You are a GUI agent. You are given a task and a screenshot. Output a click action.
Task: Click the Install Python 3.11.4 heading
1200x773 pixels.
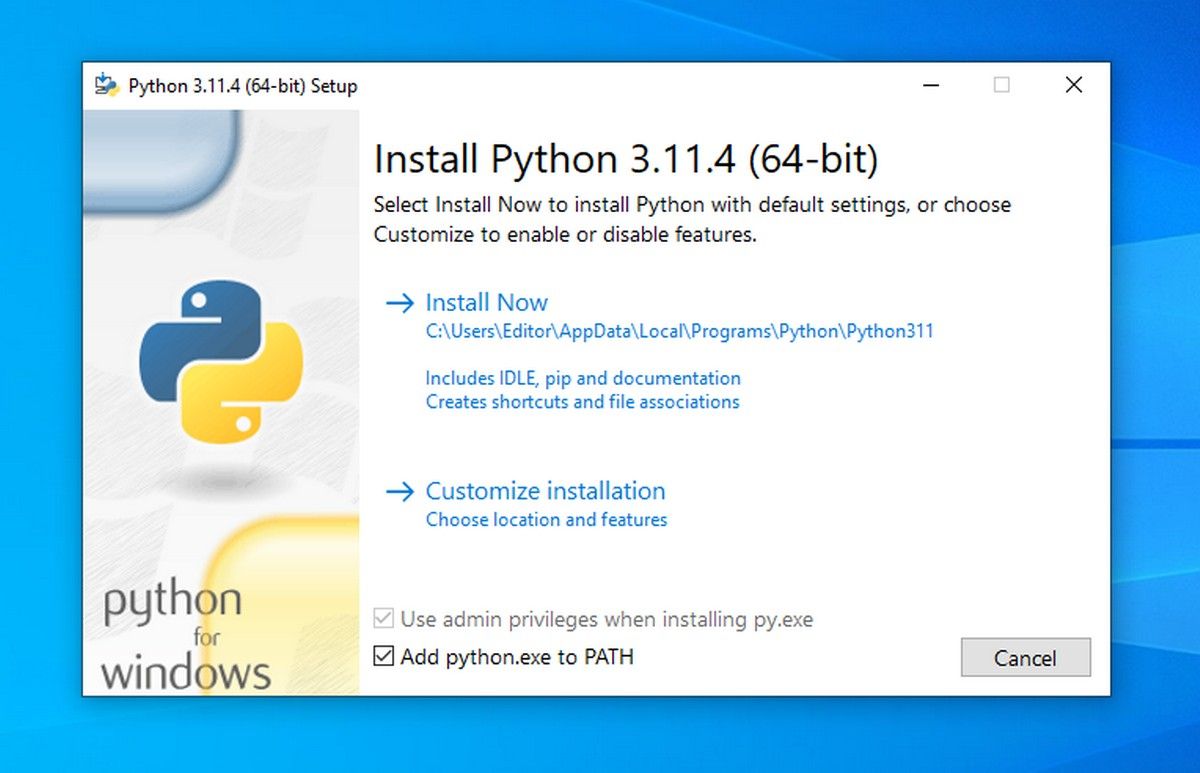tap(629, 158)
